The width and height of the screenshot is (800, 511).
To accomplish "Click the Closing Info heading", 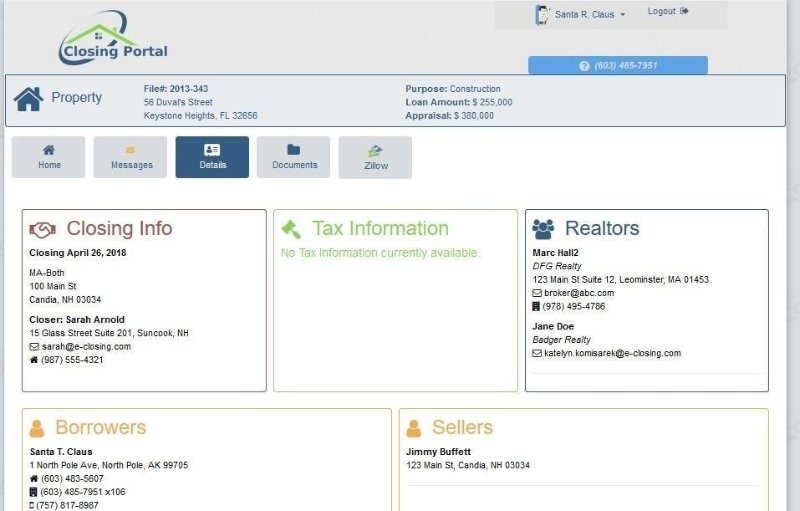I will click(x=119, y=228).
